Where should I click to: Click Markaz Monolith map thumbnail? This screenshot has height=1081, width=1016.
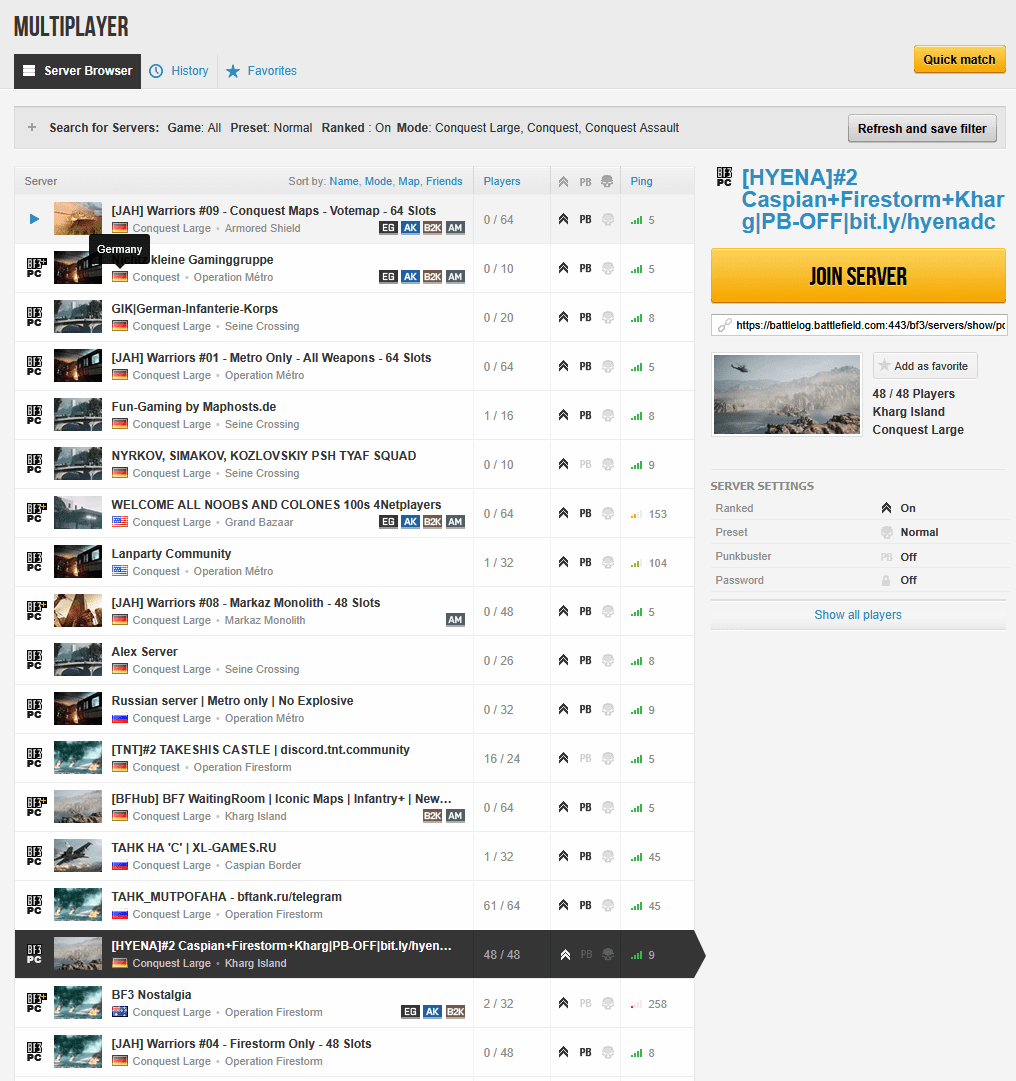(x=78, y=611)
